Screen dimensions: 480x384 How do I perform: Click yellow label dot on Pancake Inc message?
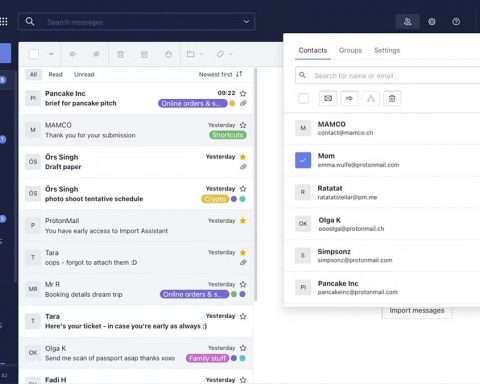click(x=232, y=104)
